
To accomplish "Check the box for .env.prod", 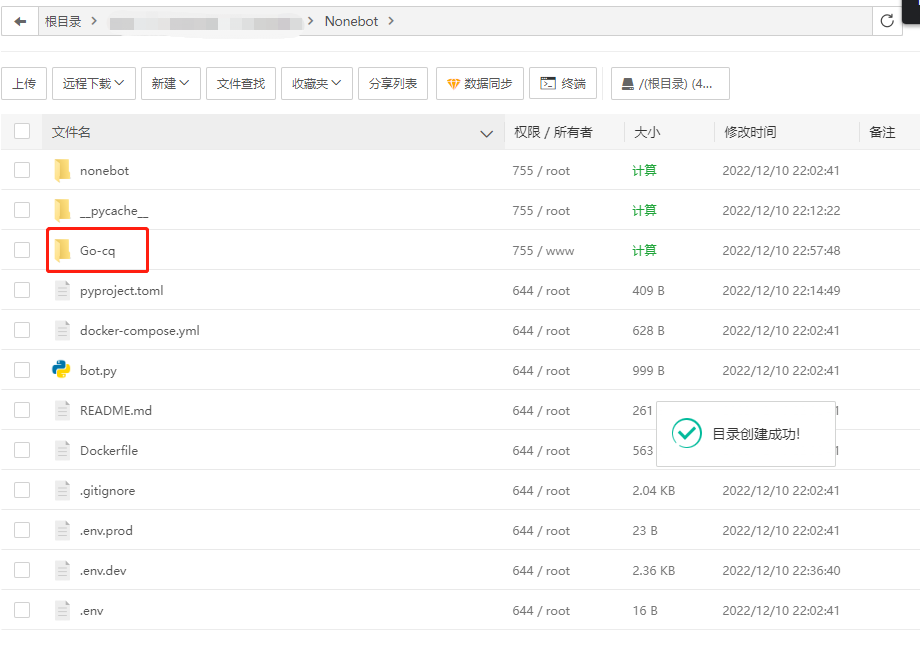I will tap(22, 530).
